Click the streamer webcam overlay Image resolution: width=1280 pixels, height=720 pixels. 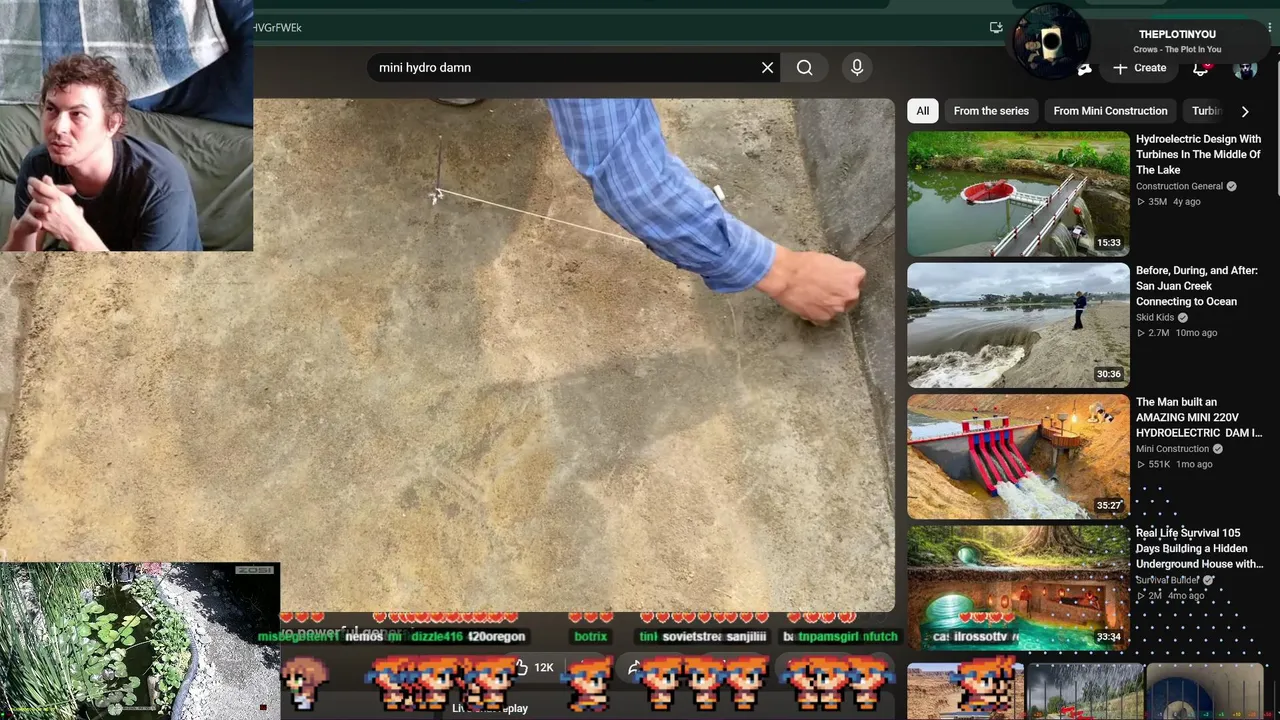pyautogui.click(x=126, y=125)
